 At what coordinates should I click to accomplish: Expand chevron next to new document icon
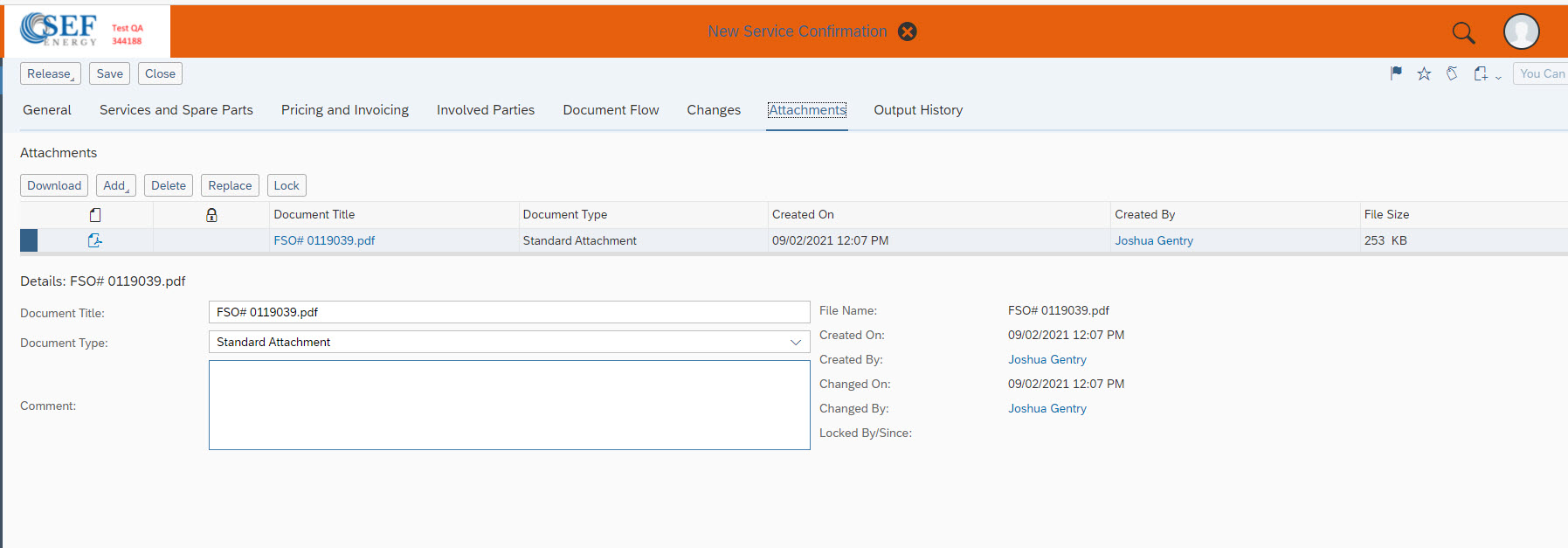tap(1498, 77)
